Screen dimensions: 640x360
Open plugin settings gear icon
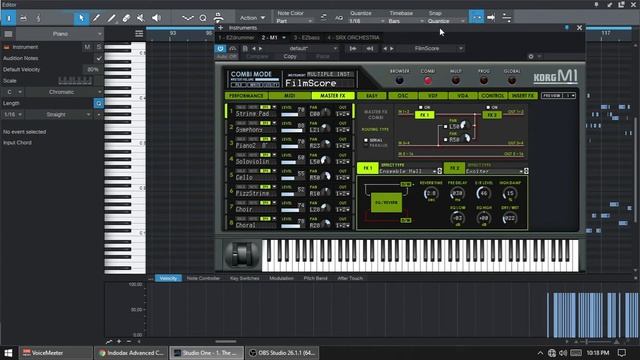click(x=531, y=56)
